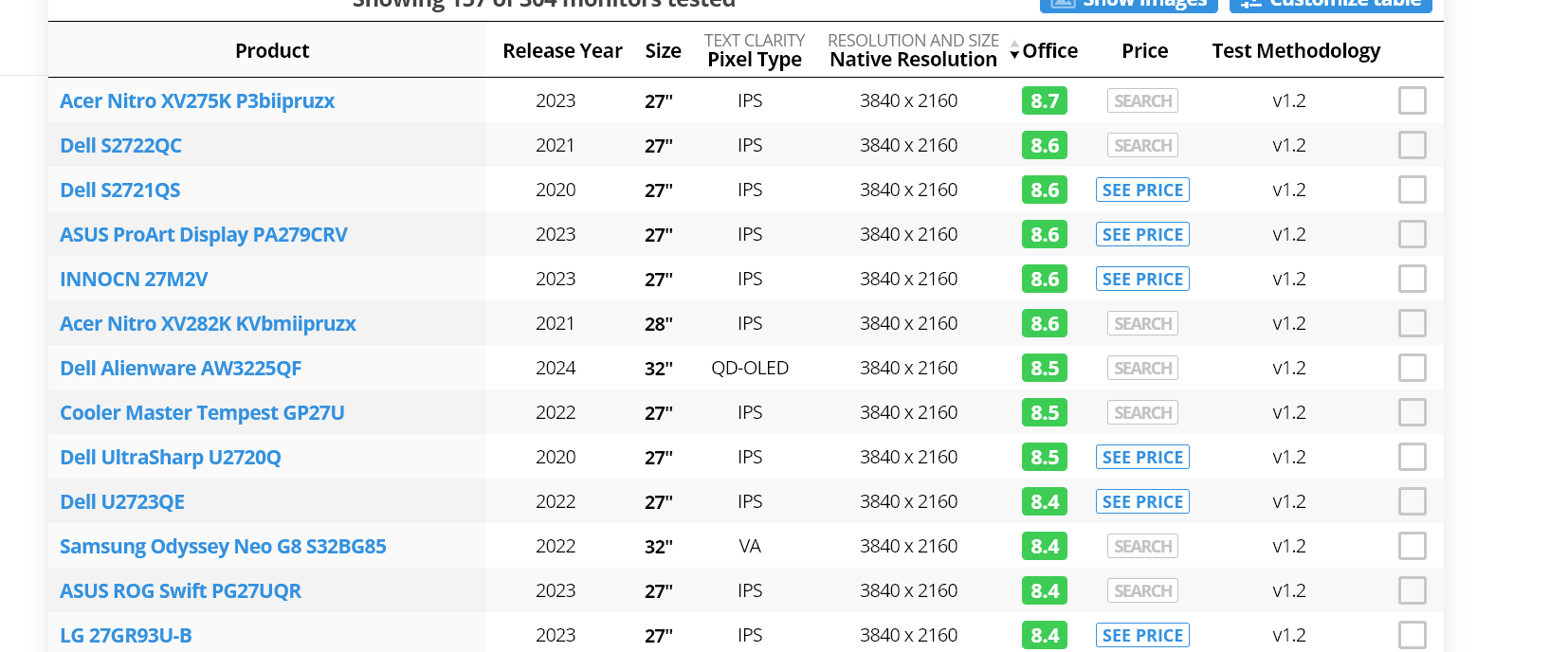1568x652 pixels.
Task: Open INNOCN 27M2V product link
Action: coord(134,279)
